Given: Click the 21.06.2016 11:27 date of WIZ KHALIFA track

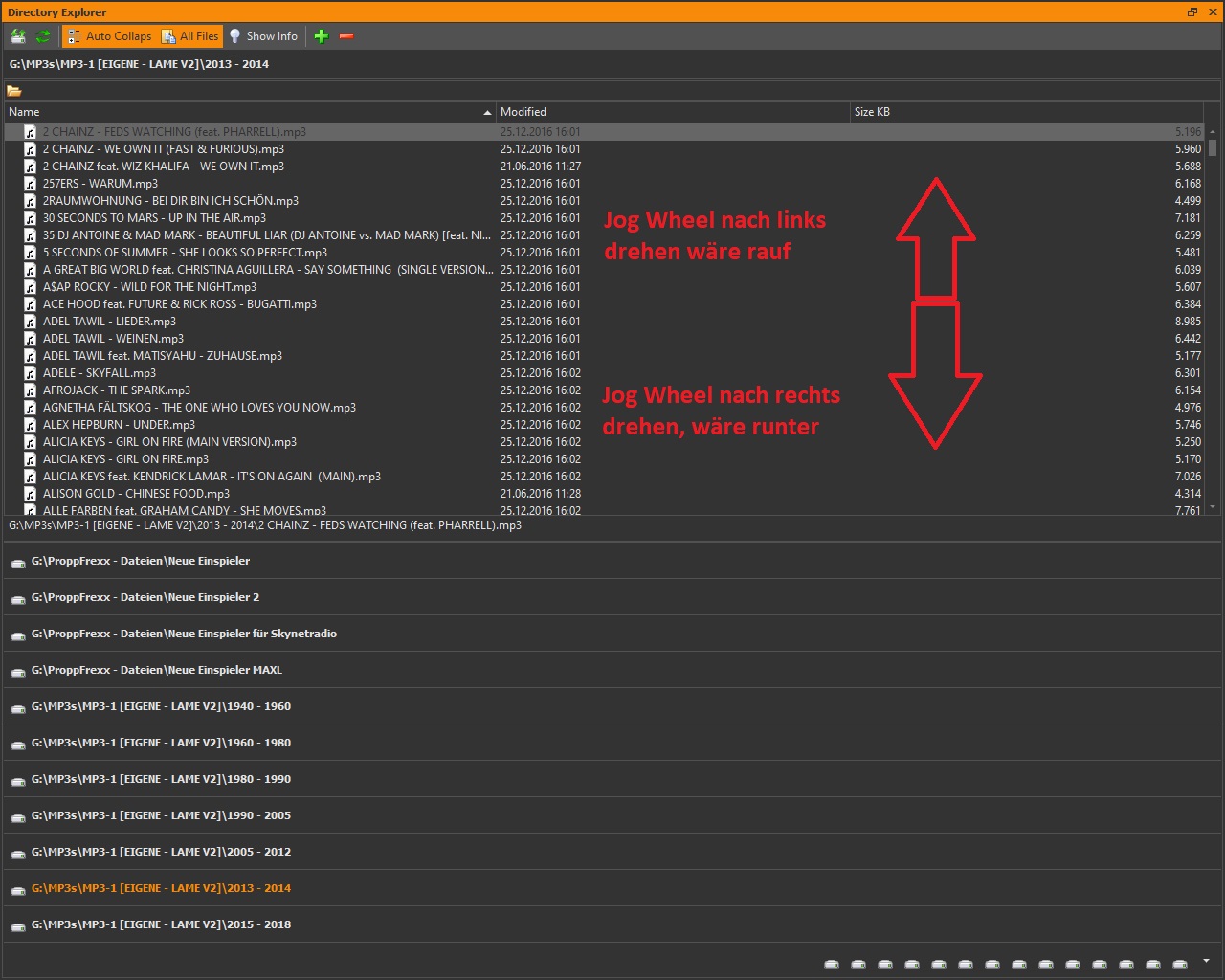Looking at the screenshot, I should coord(541,167).
